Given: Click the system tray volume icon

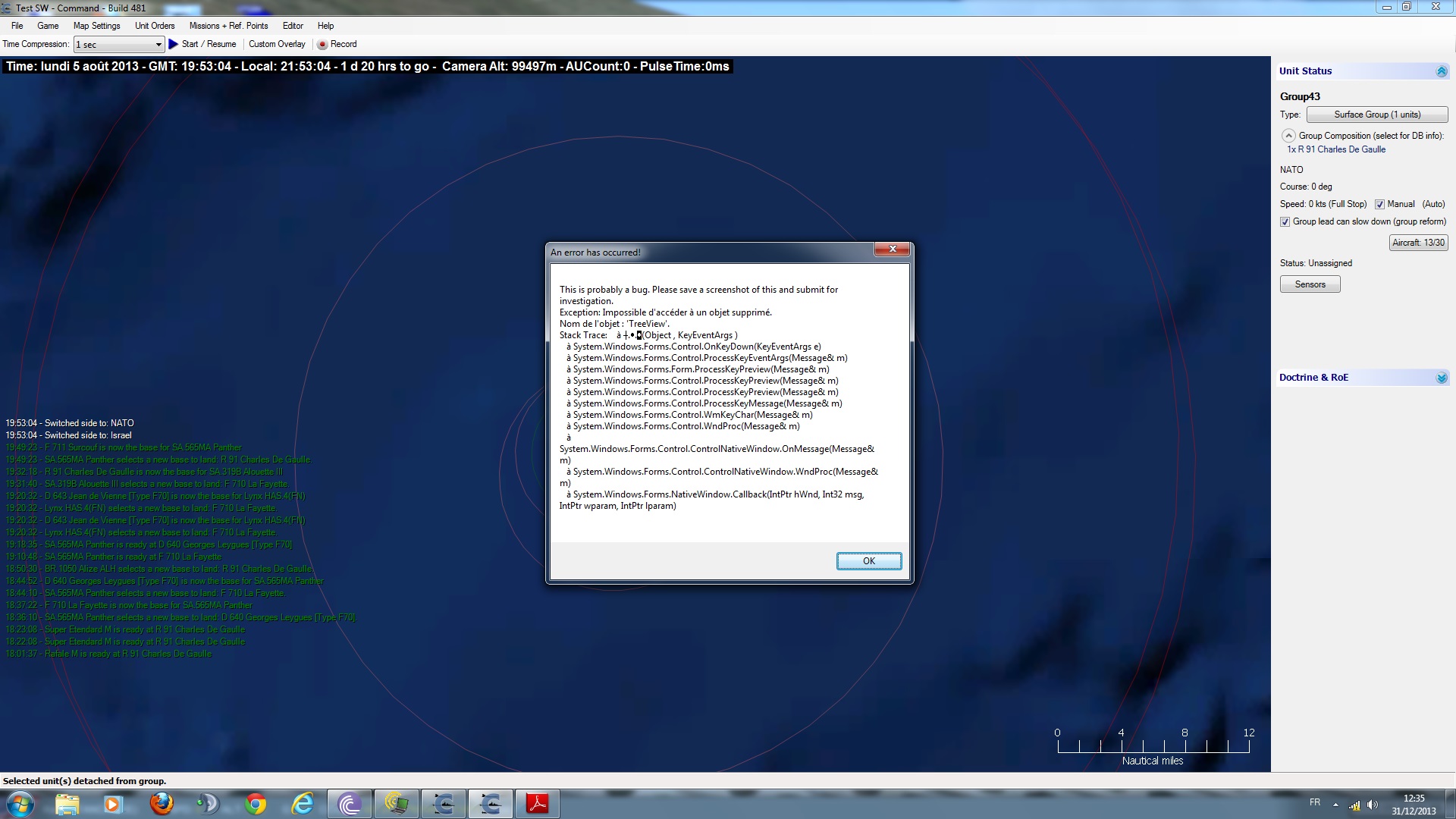Looking at the screenshot, I should click(1373, 805).
